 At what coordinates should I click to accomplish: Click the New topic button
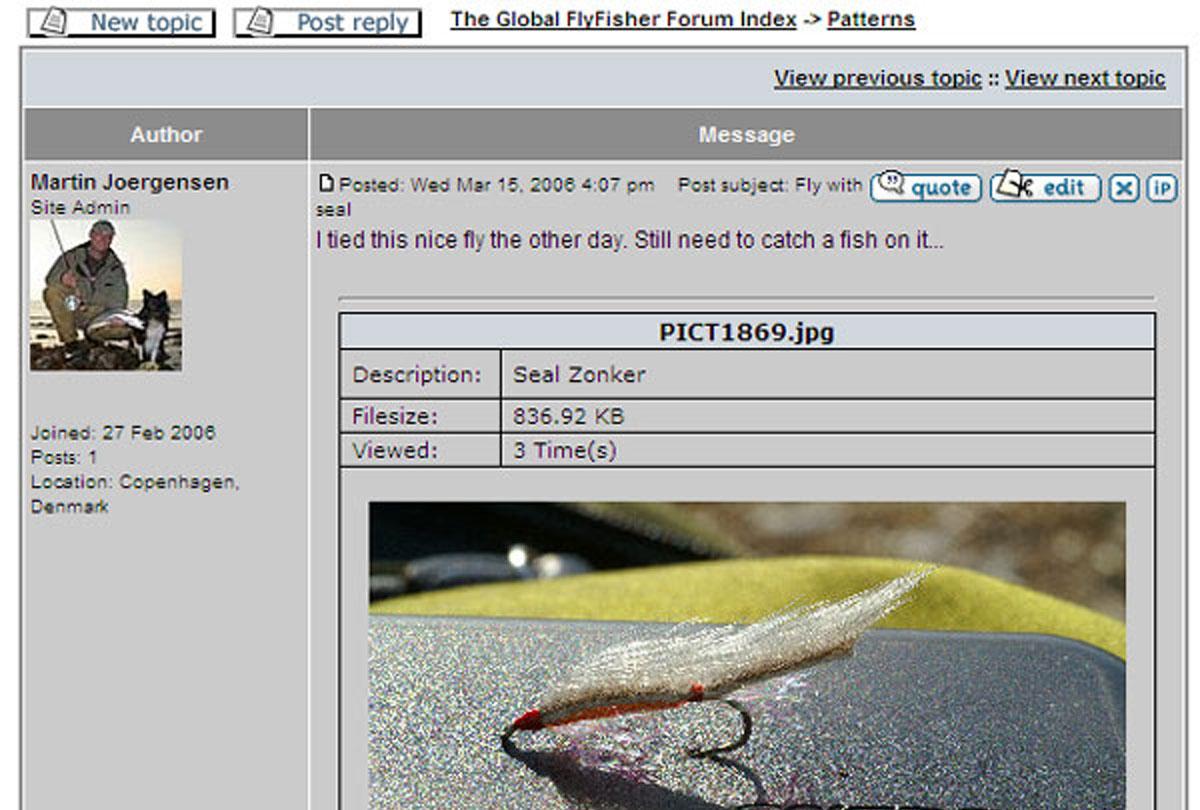(121, 22)
